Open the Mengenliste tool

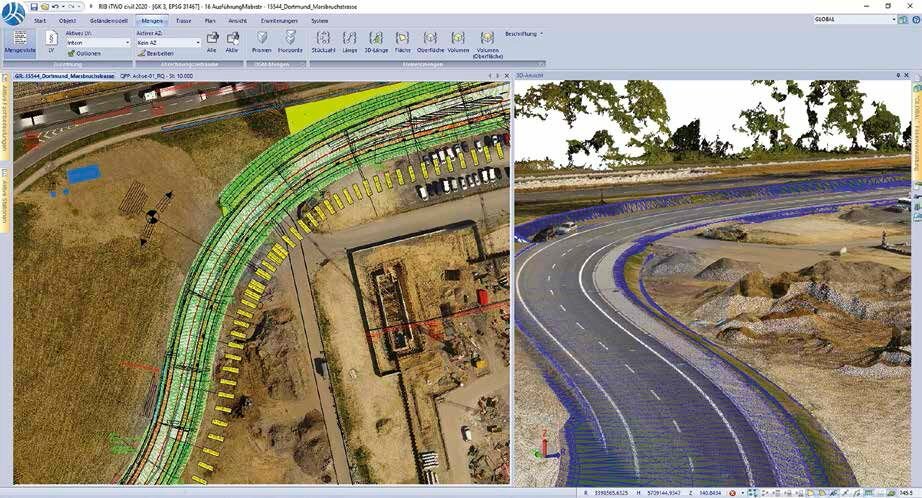coord(20,42)
